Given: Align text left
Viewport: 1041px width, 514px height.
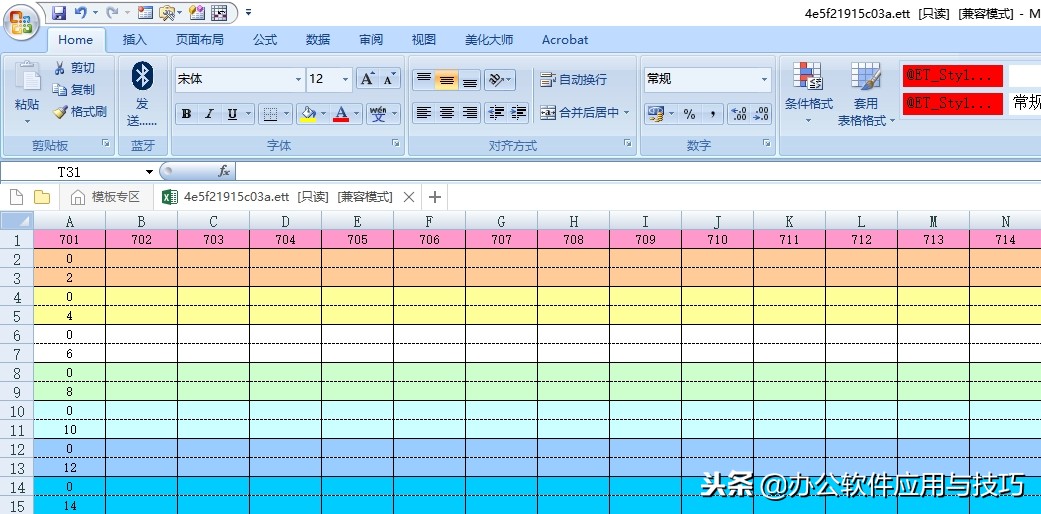Looking at the screenshot, I should (x=424, y=113).
